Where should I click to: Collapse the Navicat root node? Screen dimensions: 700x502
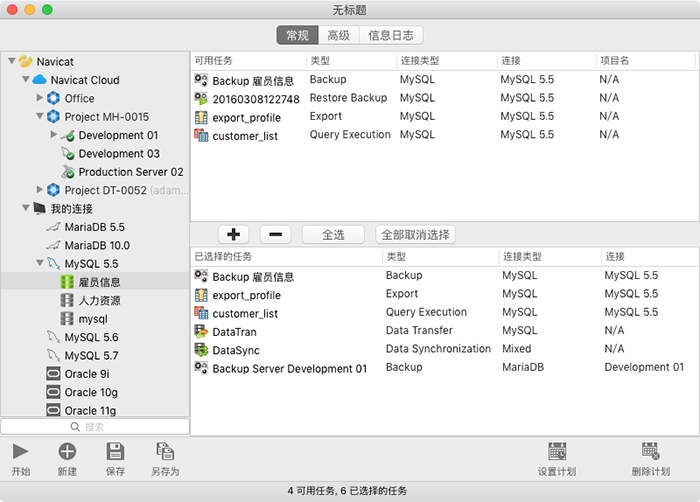point(12,61)
